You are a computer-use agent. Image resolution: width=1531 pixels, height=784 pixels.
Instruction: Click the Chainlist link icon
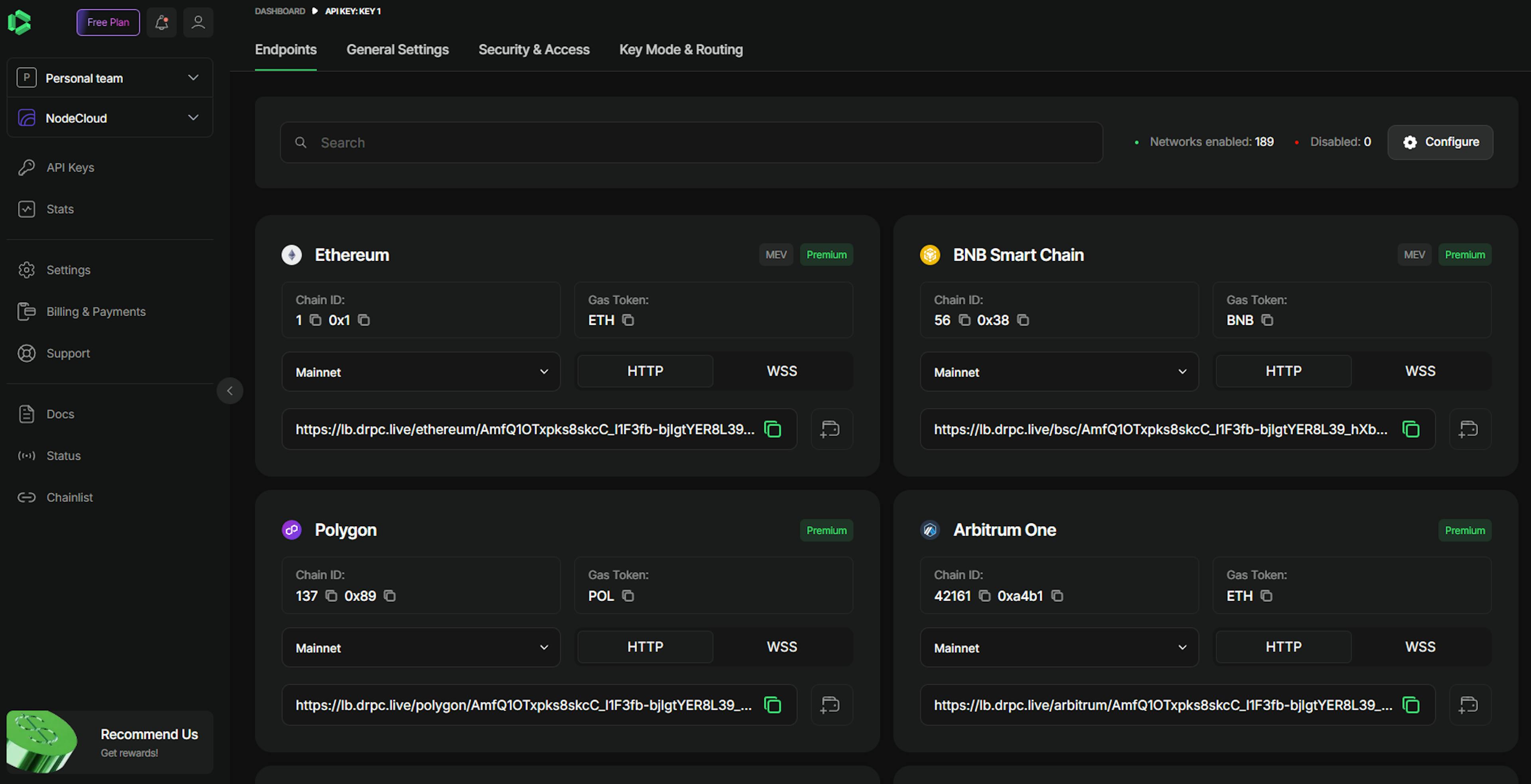[27, 497]
